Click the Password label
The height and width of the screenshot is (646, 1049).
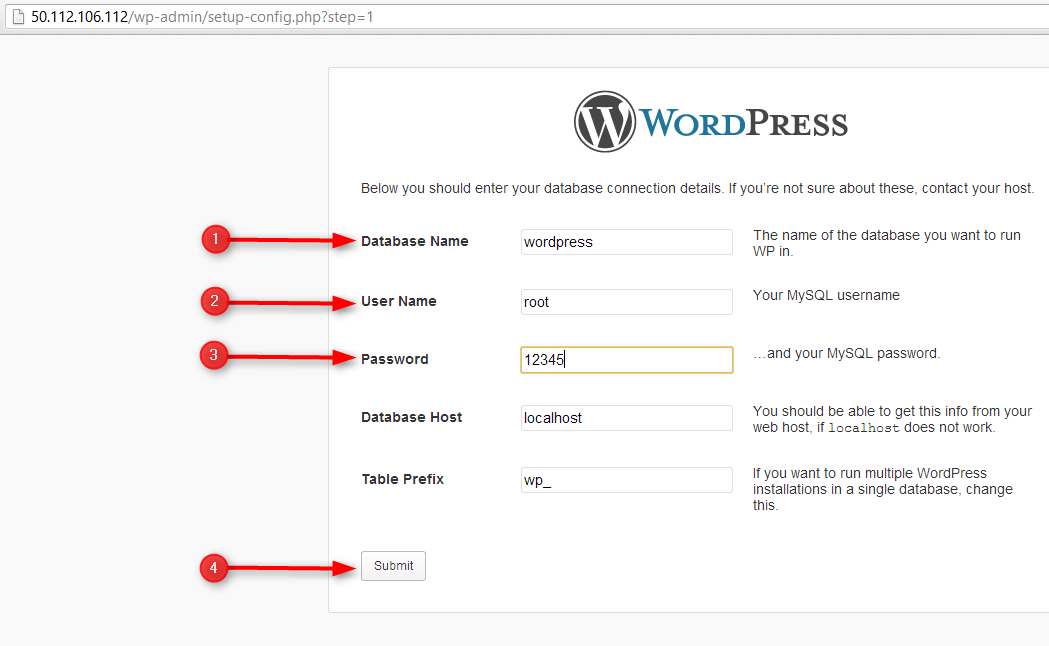[x=395, y=359]
